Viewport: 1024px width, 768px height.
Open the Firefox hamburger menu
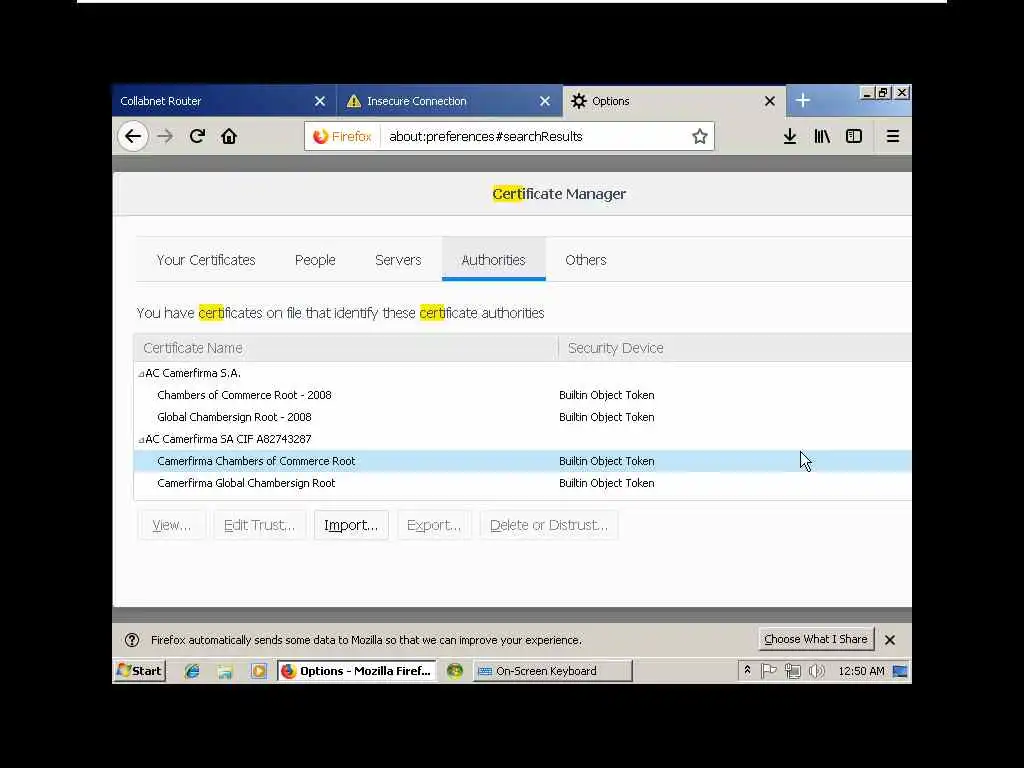coord(893,136)
